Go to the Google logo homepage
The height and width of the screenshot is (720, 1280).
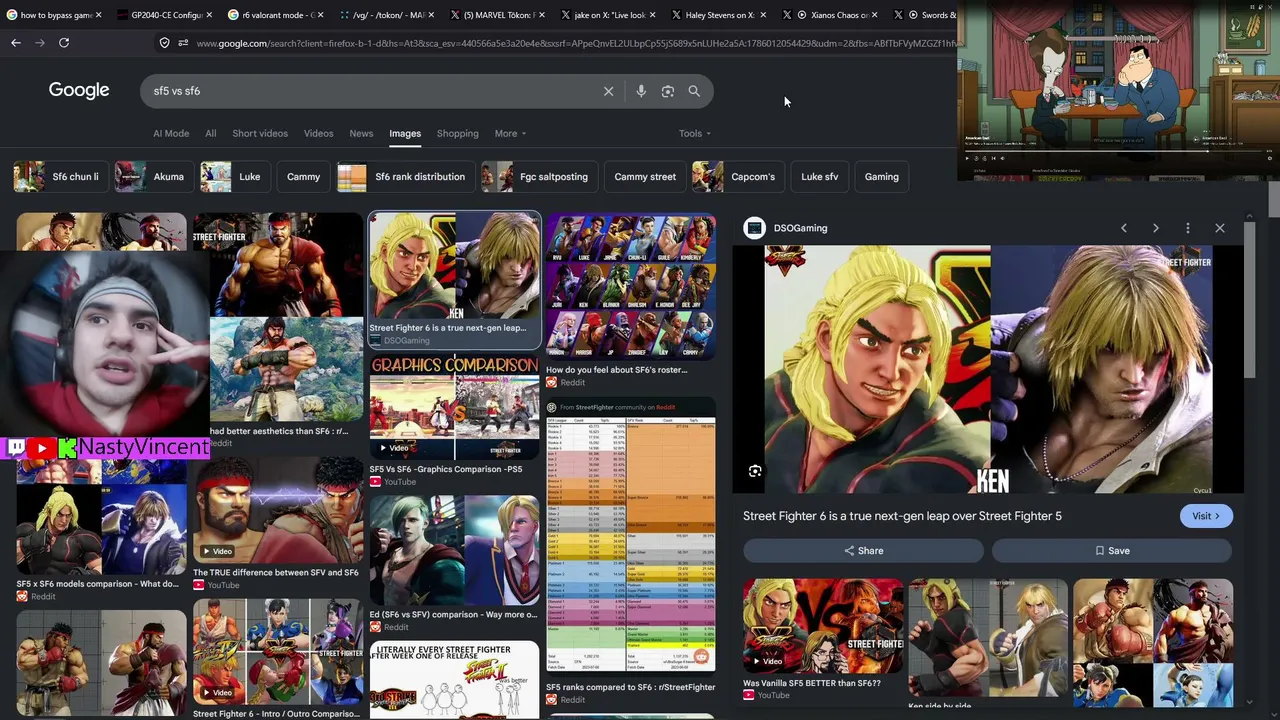(x=79, y=90)
